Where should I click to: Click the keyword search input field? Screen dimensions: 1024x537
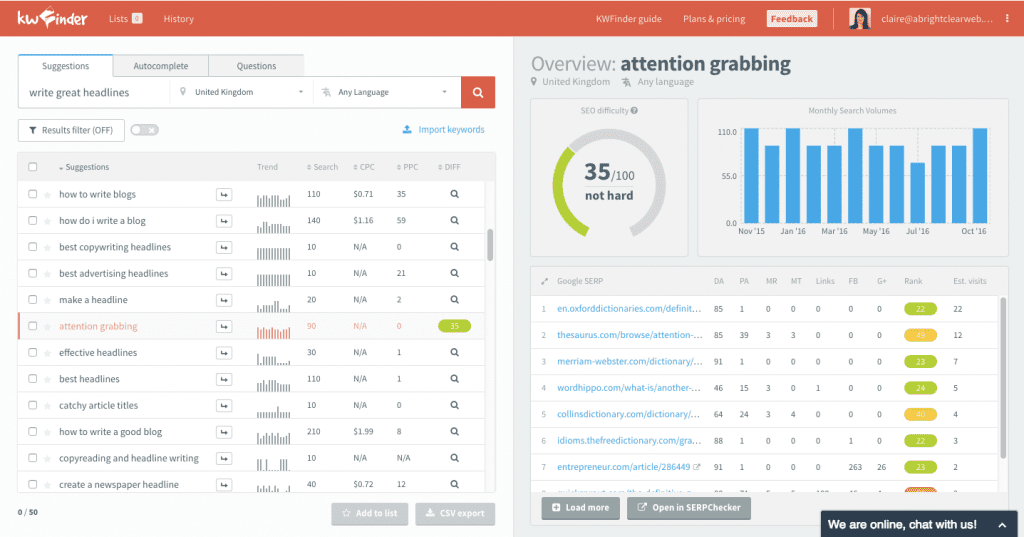(x=93, y=92)
